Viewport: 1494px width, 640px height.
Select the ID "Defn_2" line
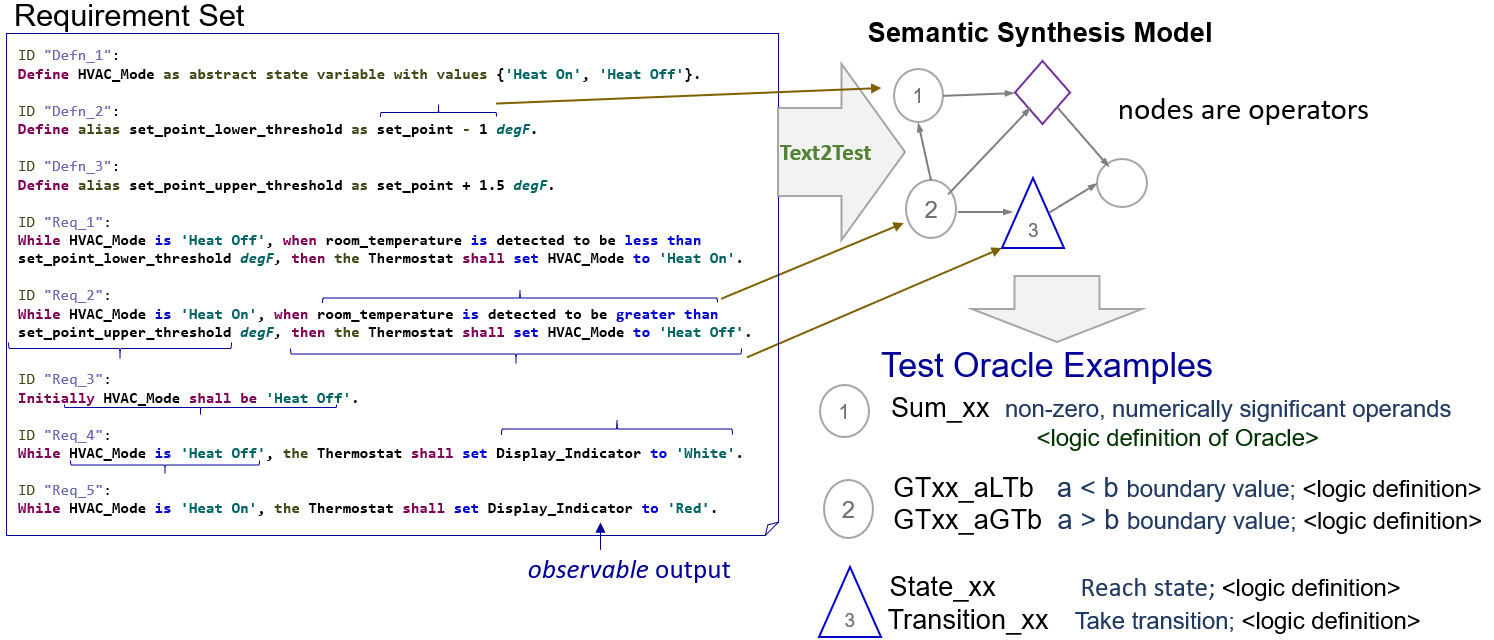point(68,112)
